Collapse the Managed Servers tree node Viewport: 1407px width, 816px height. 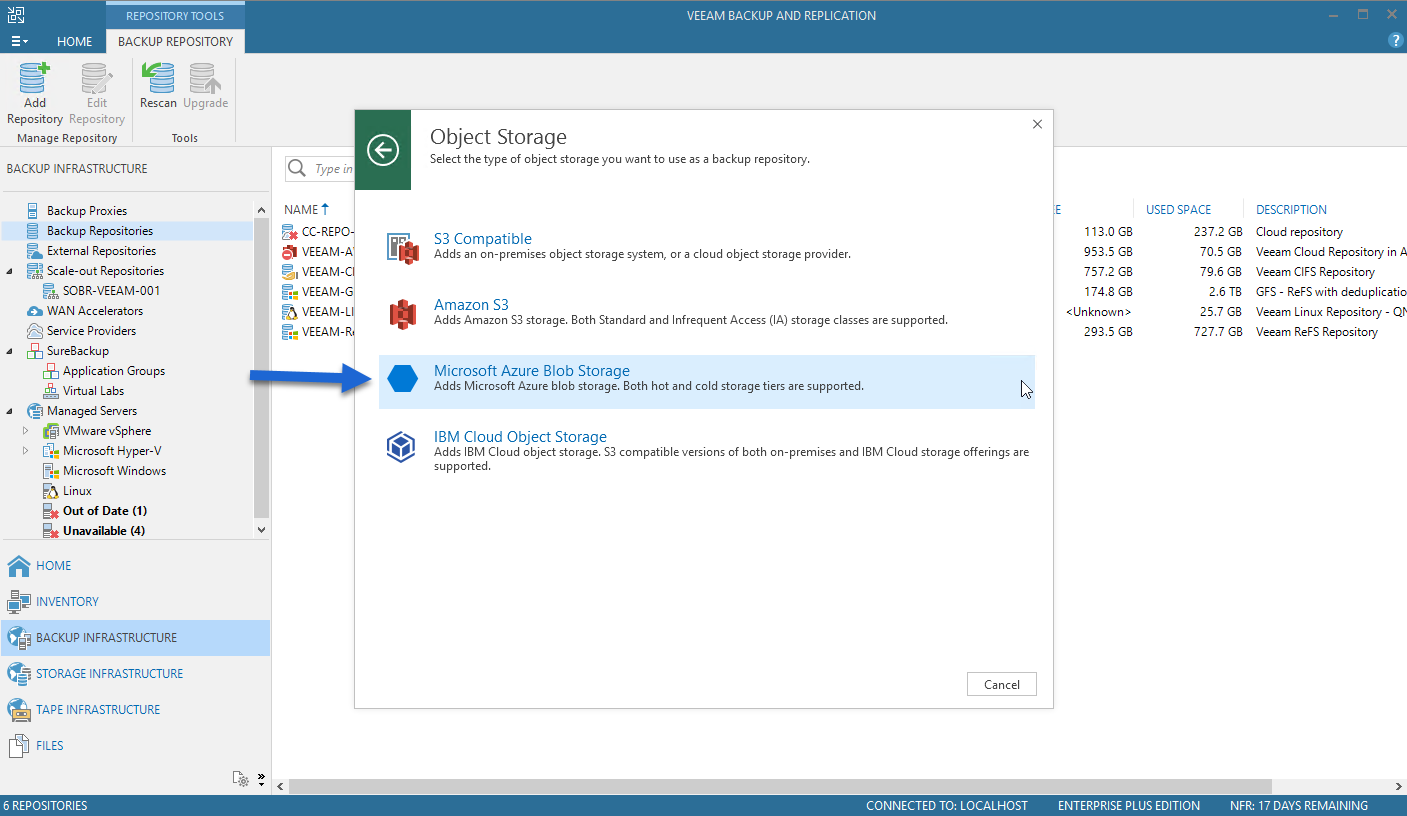pos(10,411)
